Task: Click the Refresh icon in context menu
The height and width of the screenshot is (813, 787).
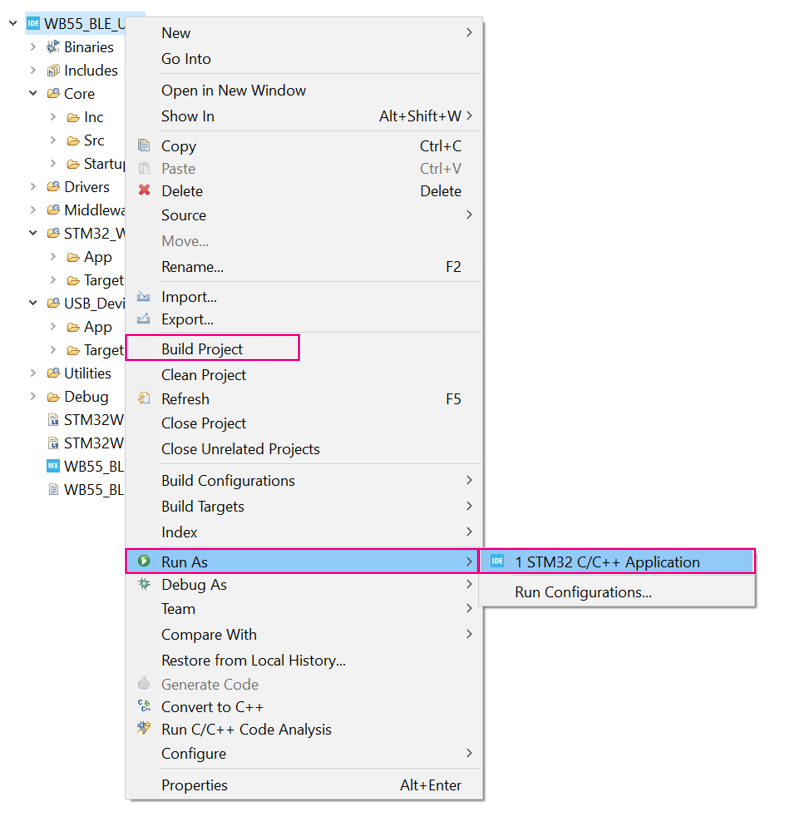Action: tap(144, 398)
